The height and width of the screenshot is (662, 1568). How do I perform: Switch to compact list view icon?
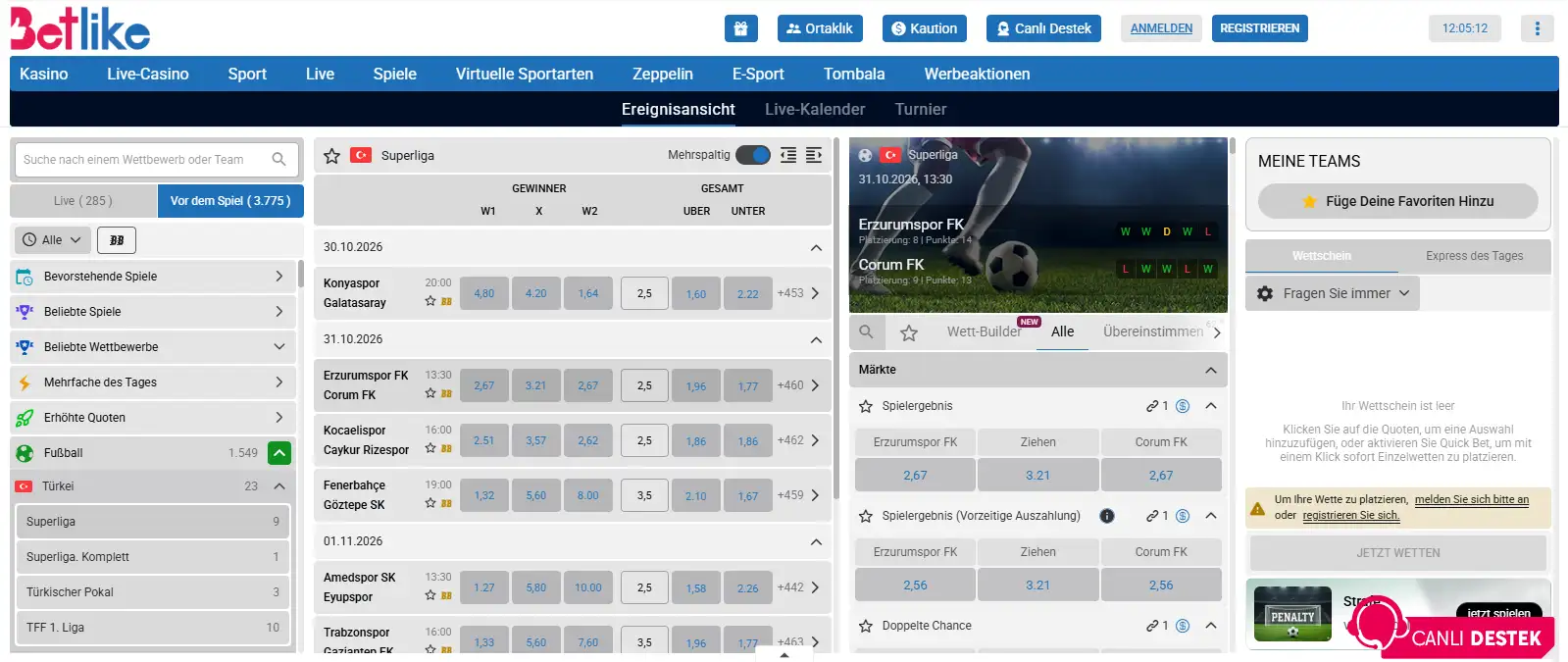[x=787, y=155]
